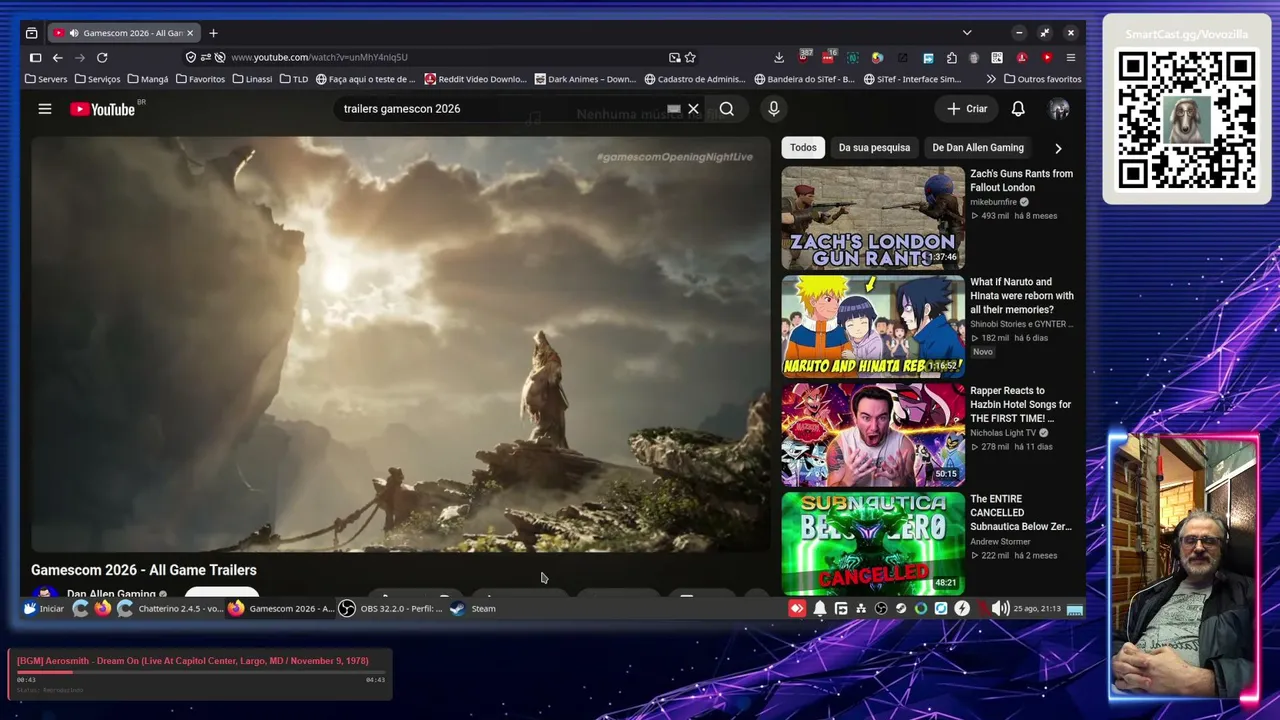The width and height of the screenshot is (1280, 720).
Task: Click the "Gamescom 2026 - All Game Trailers" title
Action: (x=144, y=570)
